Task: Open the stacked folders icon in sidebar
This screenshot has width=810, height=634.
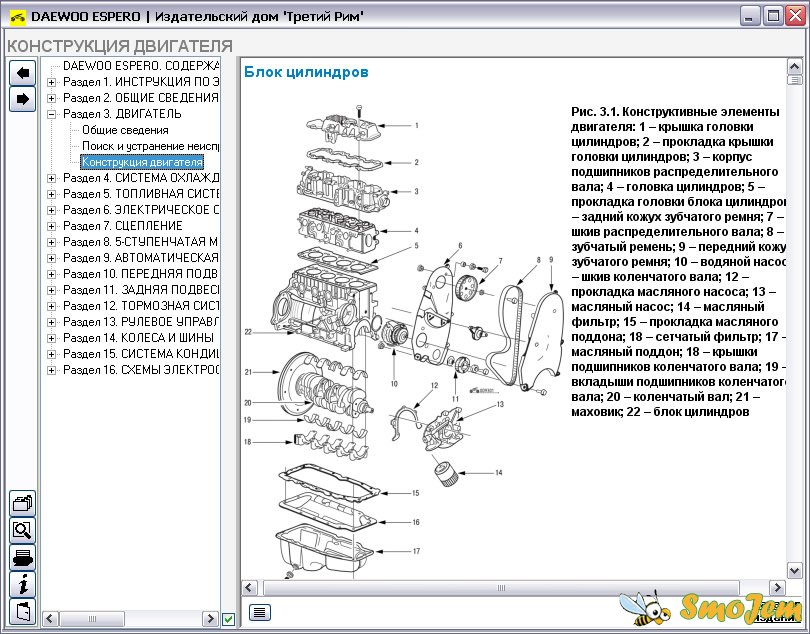Action: pyautogui.click(x=22, y=503)
